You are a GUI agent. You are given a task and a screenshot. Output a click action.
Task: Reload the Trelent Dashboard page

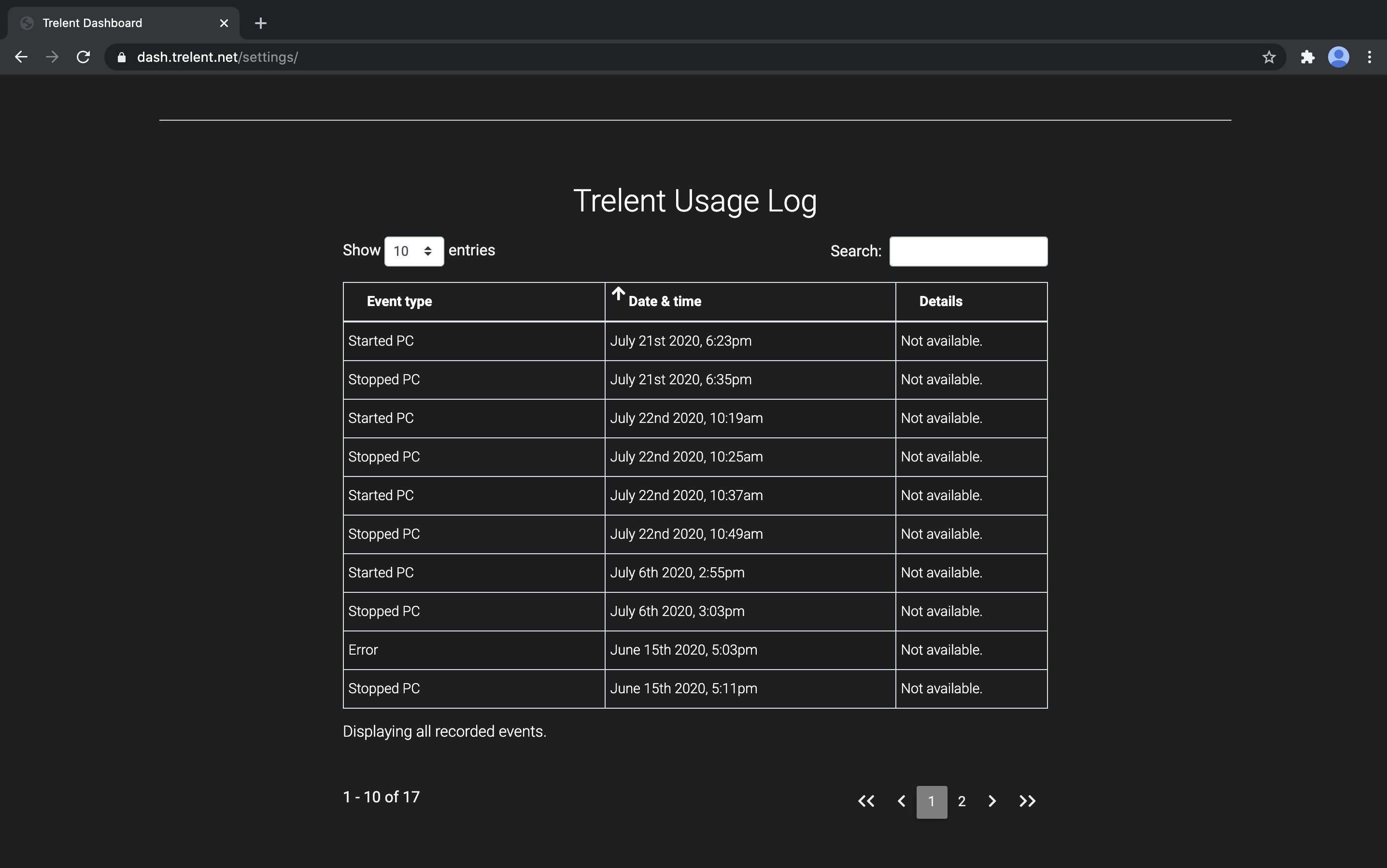[x=83, y=57]
